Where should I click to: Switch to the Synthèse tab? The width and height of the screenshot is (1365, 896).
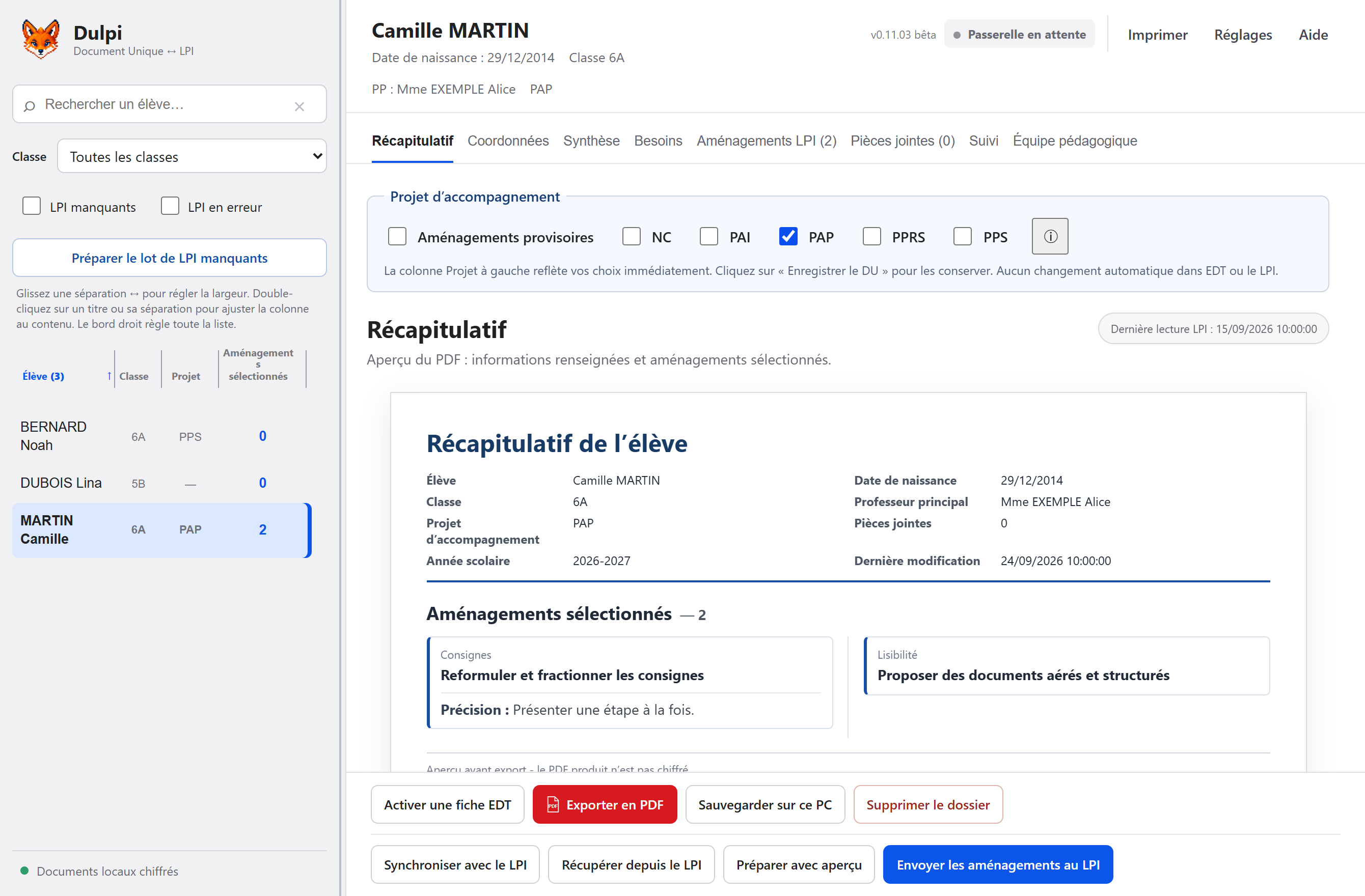pyautogui.click(x=591, y=141)
